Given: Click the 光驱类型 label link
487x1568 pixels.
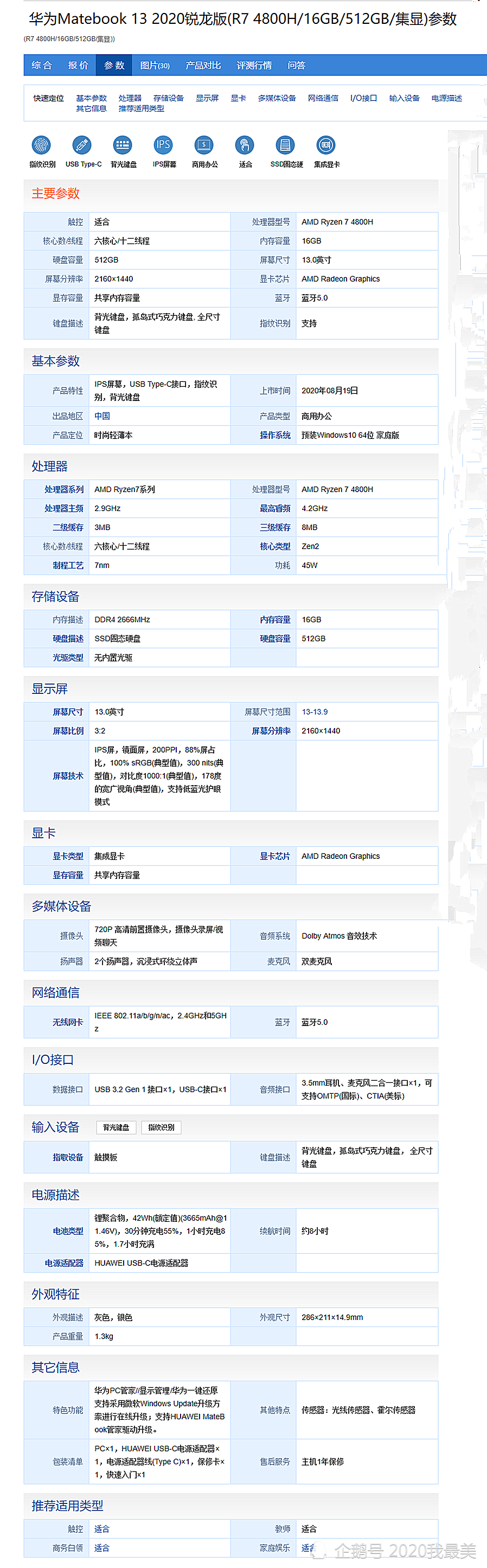Looking at the screenshot, I should click(x=68, y=658).
